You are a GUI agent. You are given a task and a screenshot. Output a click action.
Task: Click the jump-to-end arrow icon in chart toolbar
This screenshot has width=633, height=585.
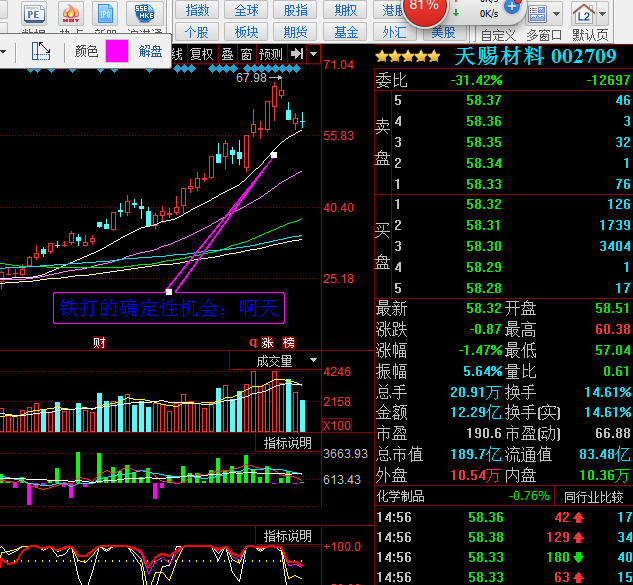pos(297,53)
